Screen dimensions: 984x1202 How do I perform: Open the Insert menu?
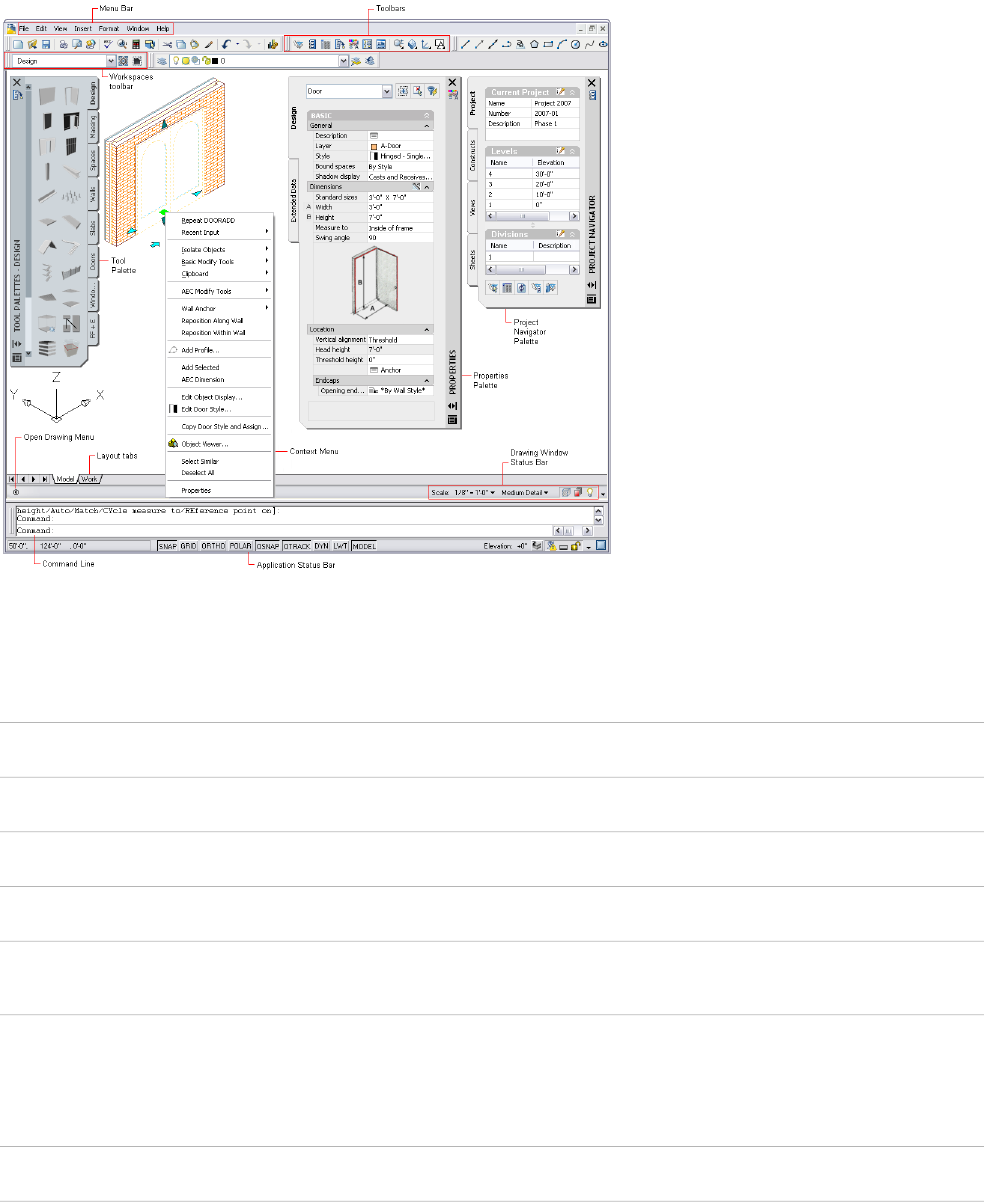[83, 28]
